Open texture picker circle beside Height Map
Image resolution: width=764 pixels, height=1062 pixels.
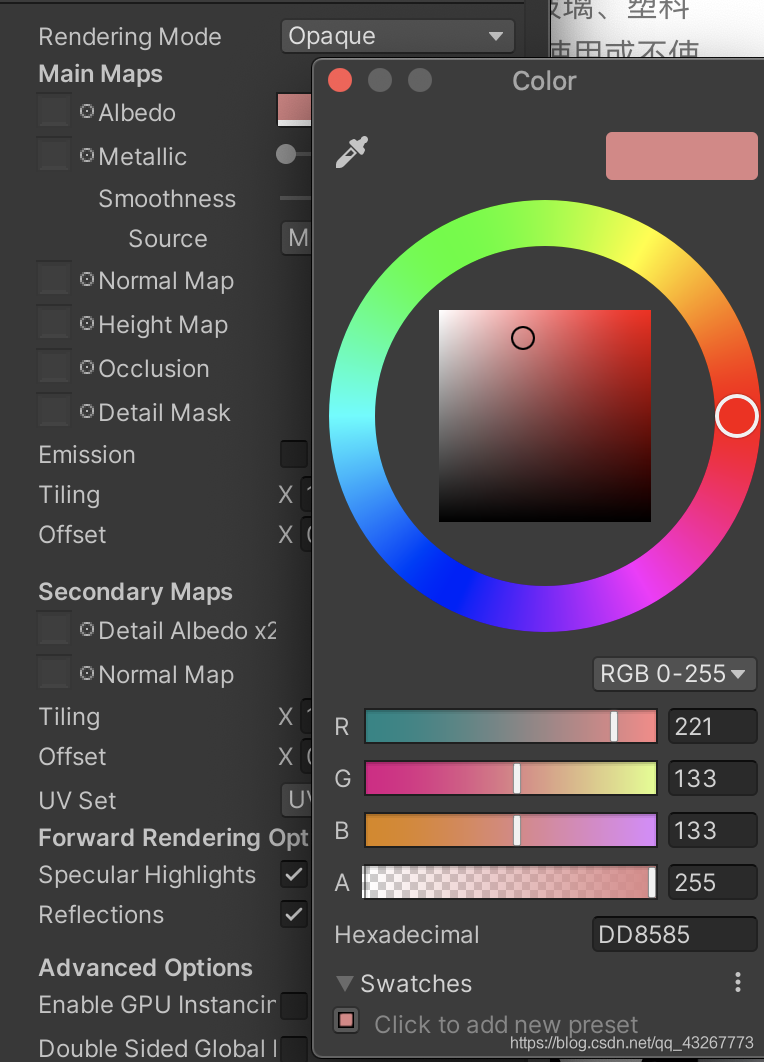86,324
